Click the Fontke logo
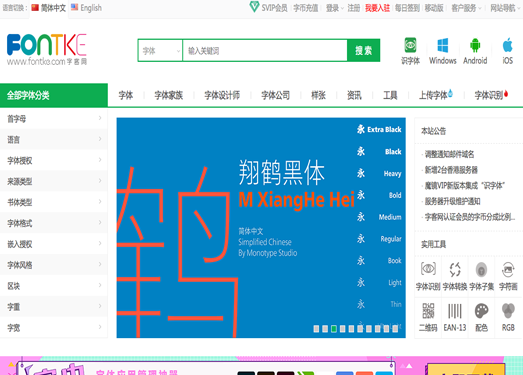Screen dimensions: 523x375 point(47,49)
